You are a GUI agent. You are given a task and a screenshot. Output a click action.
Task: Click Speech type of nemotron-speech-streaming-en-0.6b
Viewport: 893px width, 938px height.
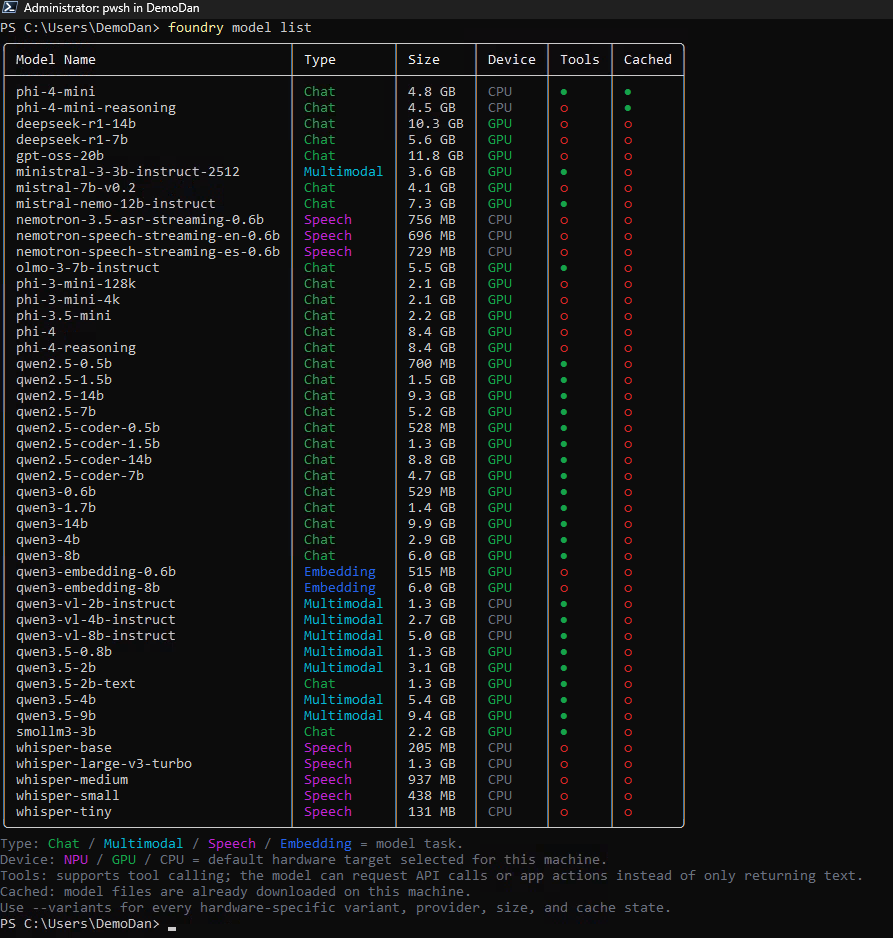click(x=328, y=236)
